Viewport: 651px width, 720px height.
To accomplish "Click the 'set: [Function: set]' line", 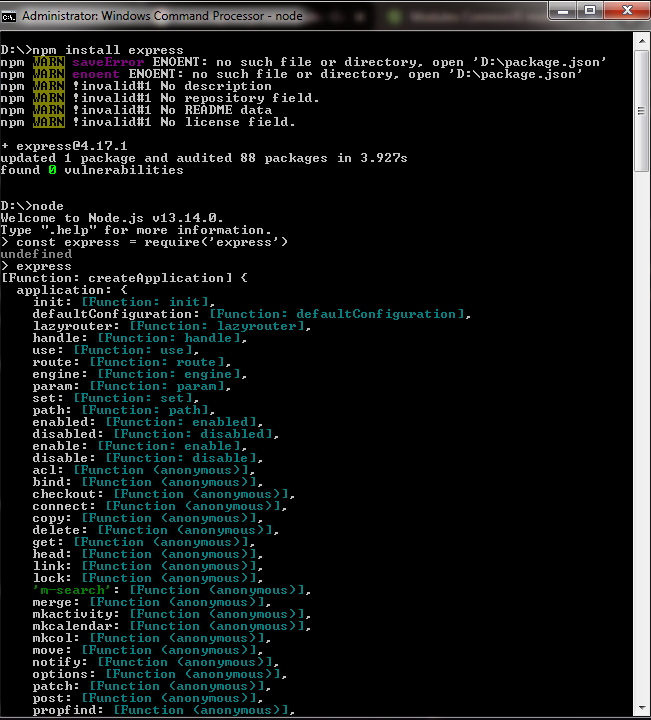I will tap(116, 398).
